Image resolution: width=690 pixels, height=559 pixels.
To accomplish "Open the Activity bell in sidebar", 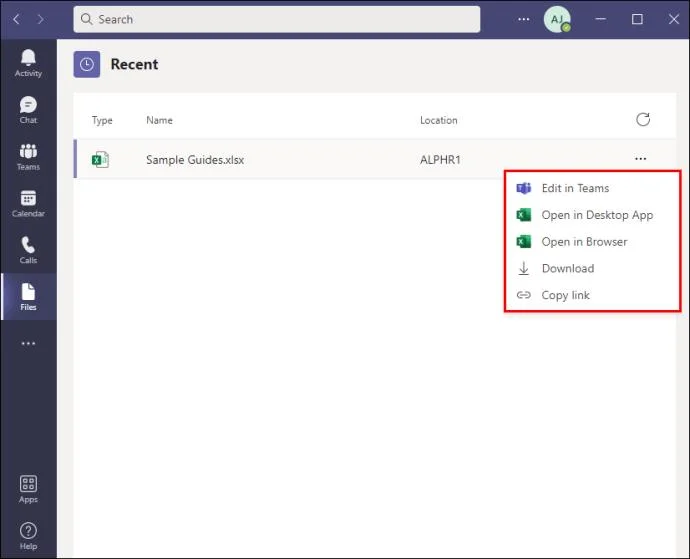I will 28,63.
